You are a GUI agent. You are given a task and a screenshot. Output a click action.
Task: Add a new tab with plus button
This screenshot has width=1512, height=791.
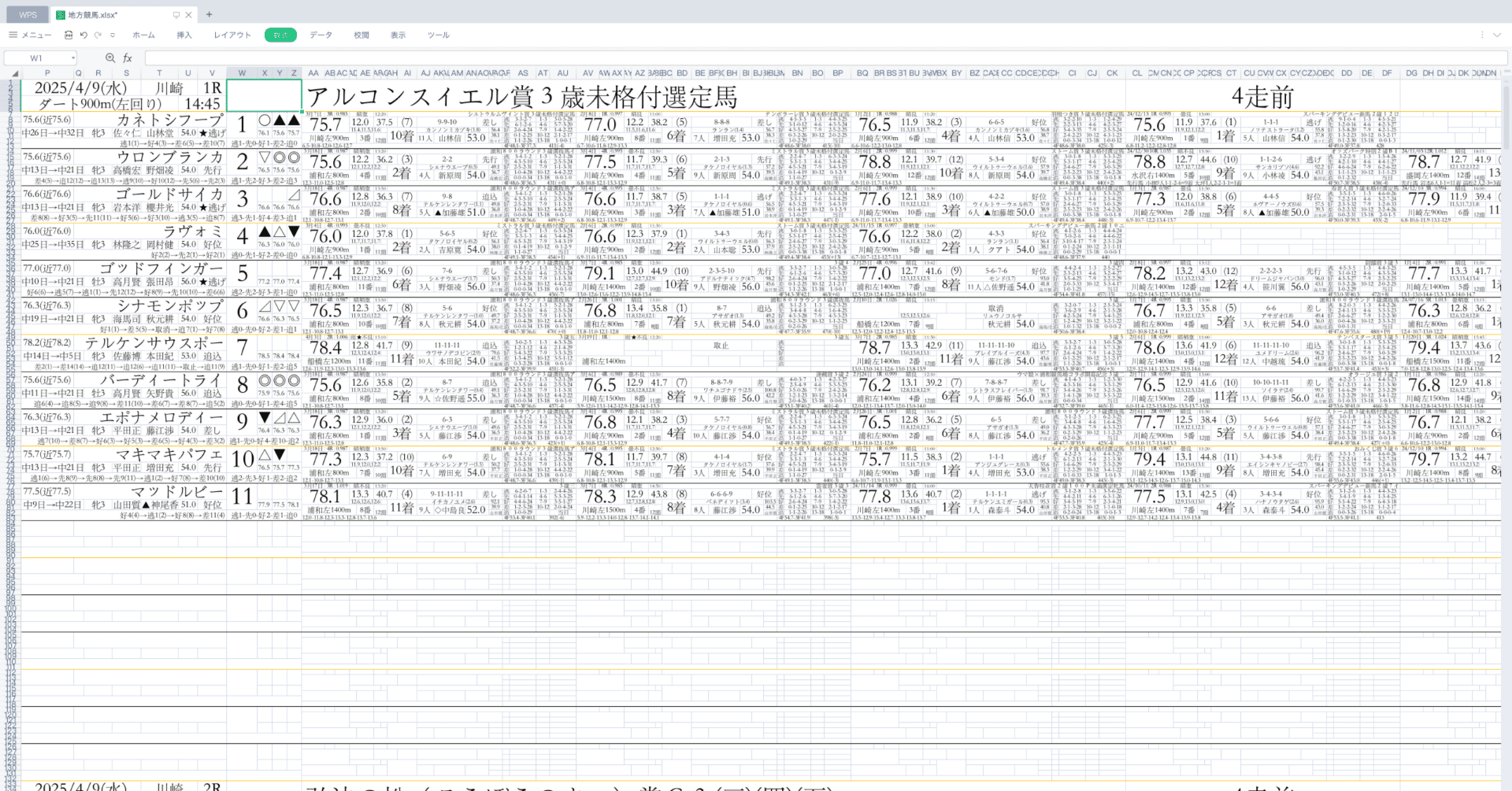(x=209, y=14)
